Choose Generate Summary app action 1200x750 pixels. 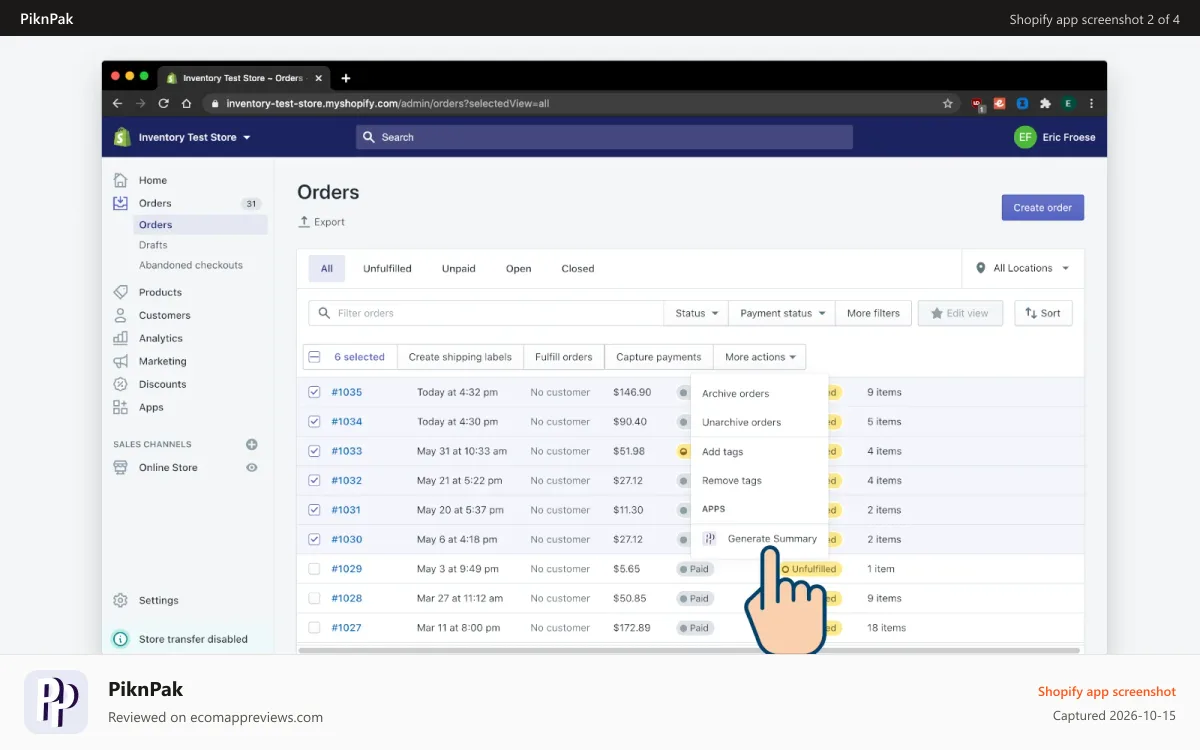tap(759, 538)
